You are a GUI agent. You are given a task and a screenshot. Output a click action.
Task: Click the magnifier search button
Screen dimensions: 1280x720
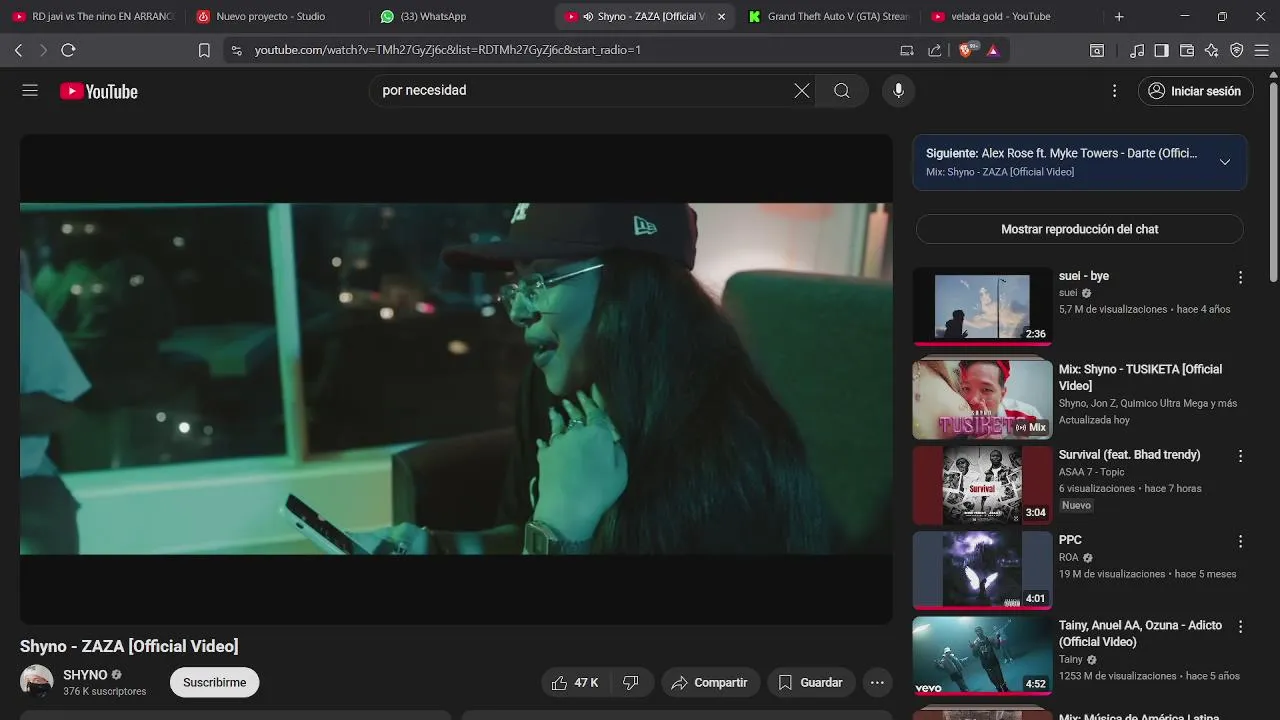(x=842, y=91)
